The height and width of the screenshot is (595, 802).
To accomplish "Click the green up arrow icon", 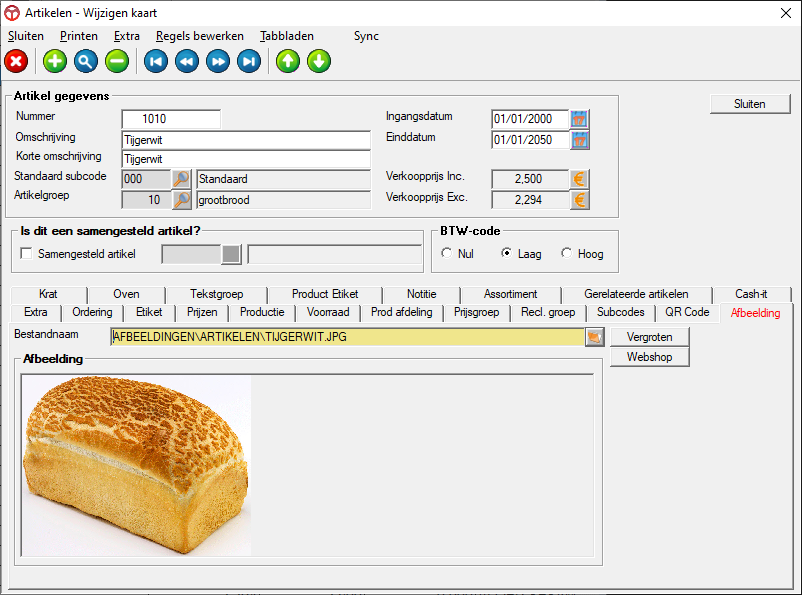I will click(x=288, y=61).
